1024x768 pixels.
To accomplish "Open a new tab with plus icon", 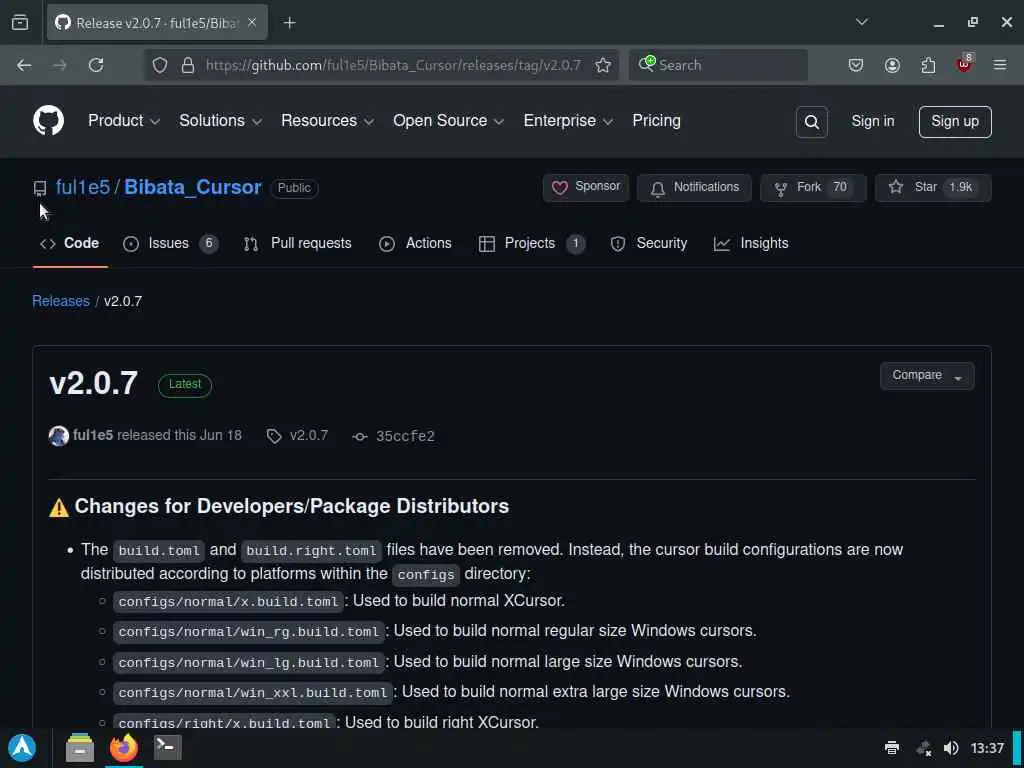I will click(289, 23).
